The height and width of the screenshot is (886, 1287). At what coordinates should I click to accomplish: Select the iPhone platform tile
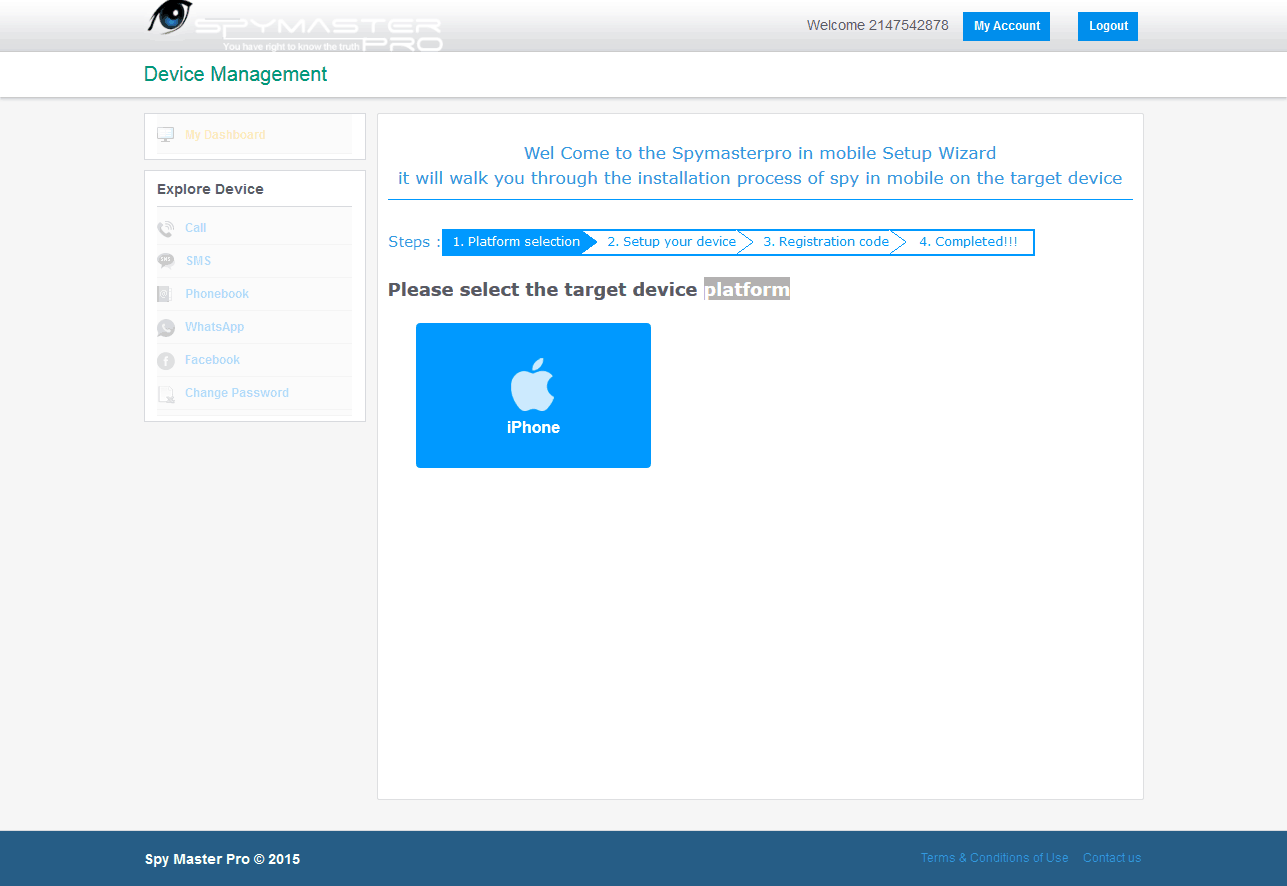533,395
